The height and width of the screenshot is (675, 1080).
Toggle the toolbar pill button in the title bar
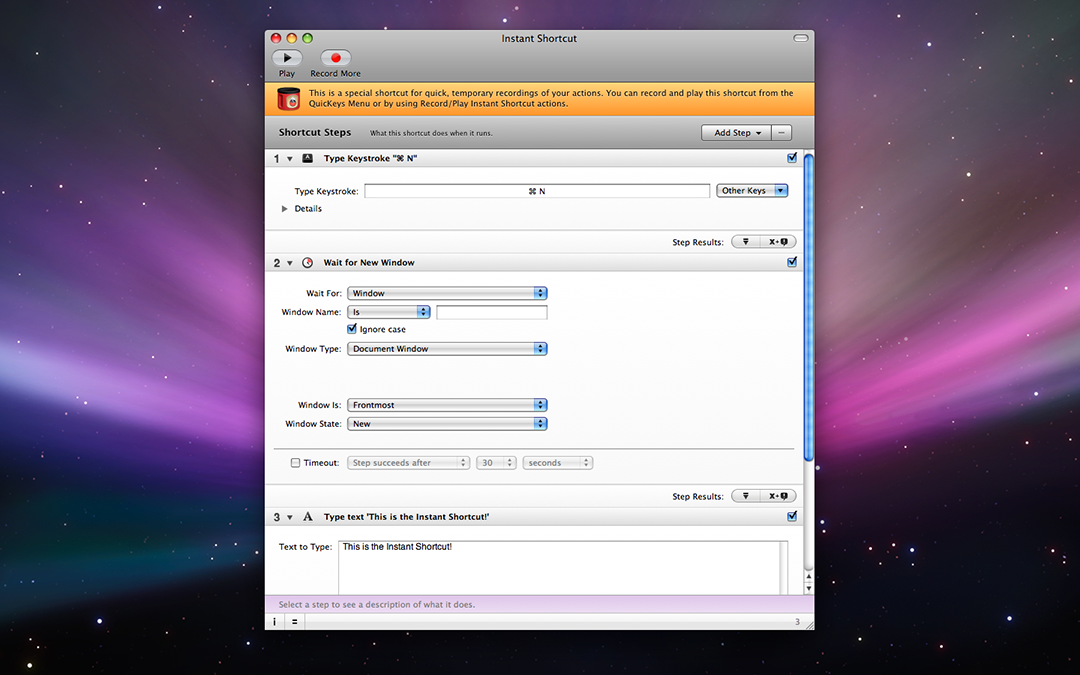coord(800,39)
